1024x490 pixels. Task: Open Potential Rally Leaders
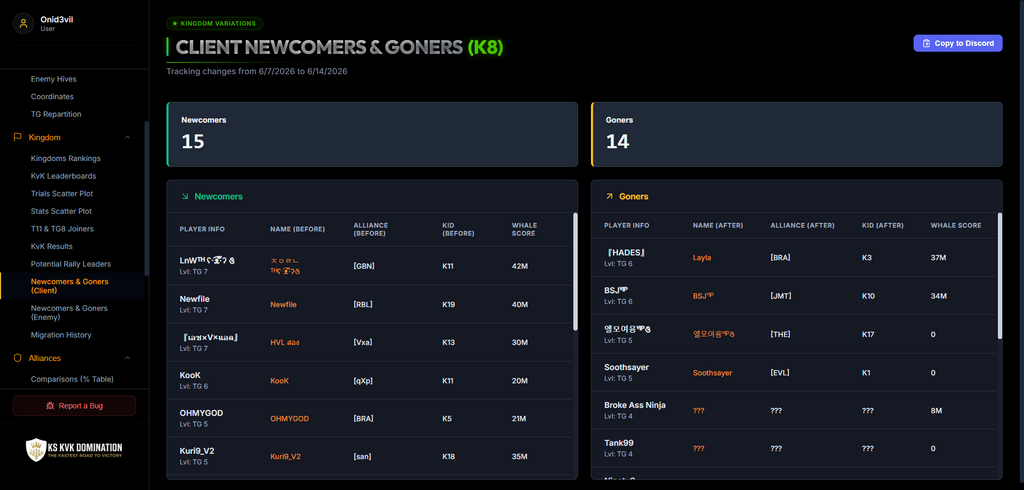click(x=71, y=265)
